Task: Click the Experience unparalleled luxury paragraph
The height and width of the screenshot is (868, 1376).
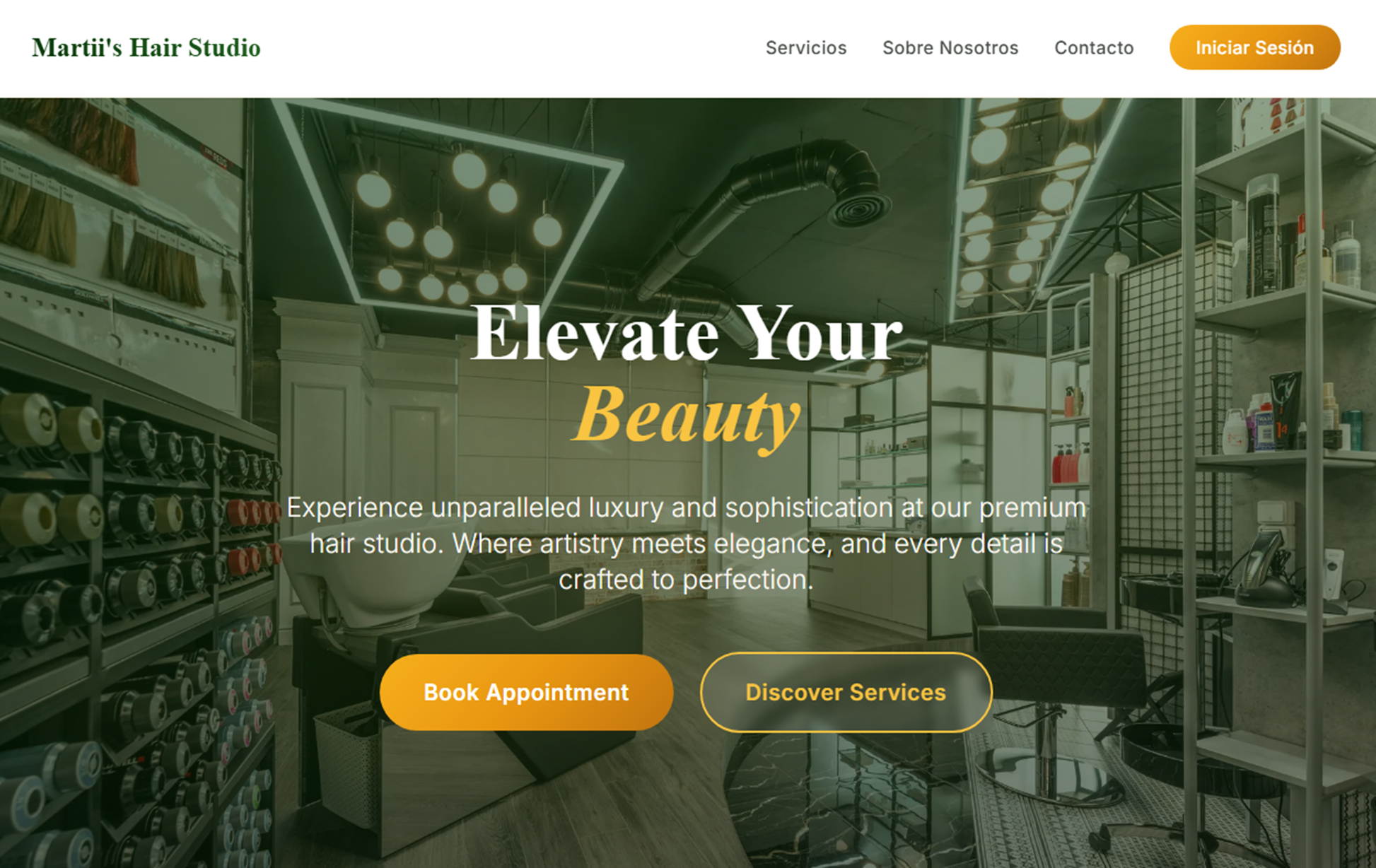Action: point(687,544)
